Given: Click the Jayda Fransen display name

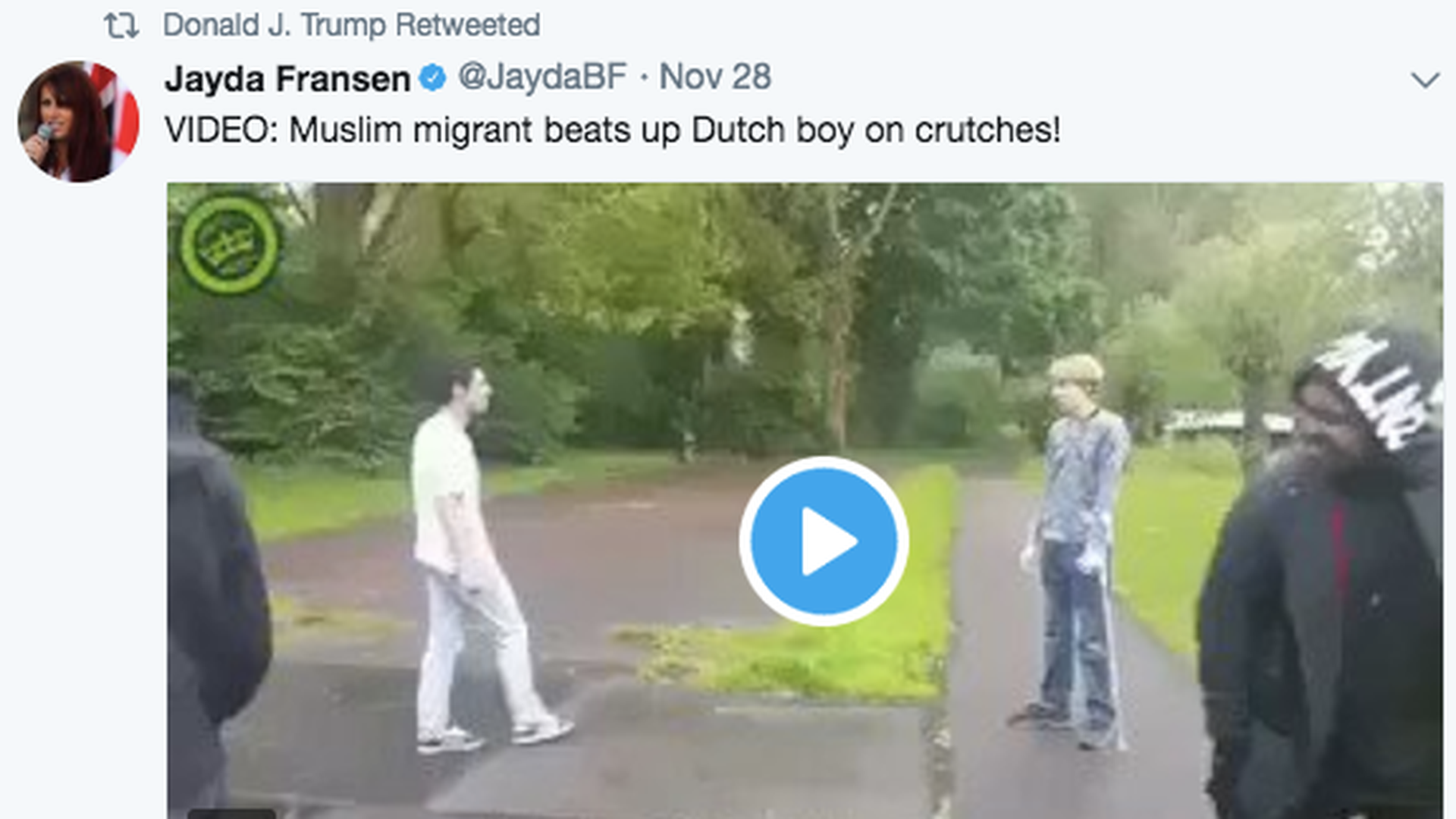Looking at the screenshot, I should click(x=287, y=78).
